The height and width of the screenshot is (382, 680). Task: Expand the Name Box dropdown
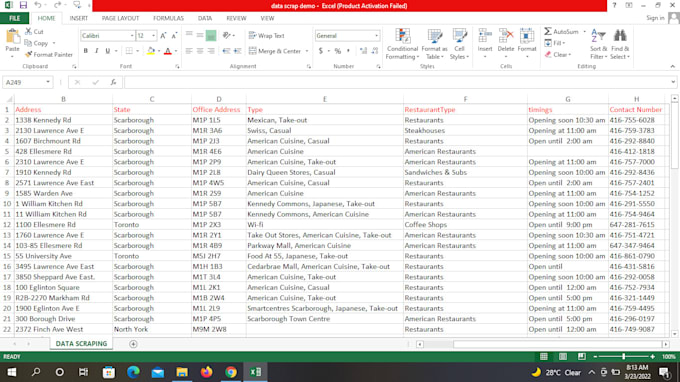point(48,82)
